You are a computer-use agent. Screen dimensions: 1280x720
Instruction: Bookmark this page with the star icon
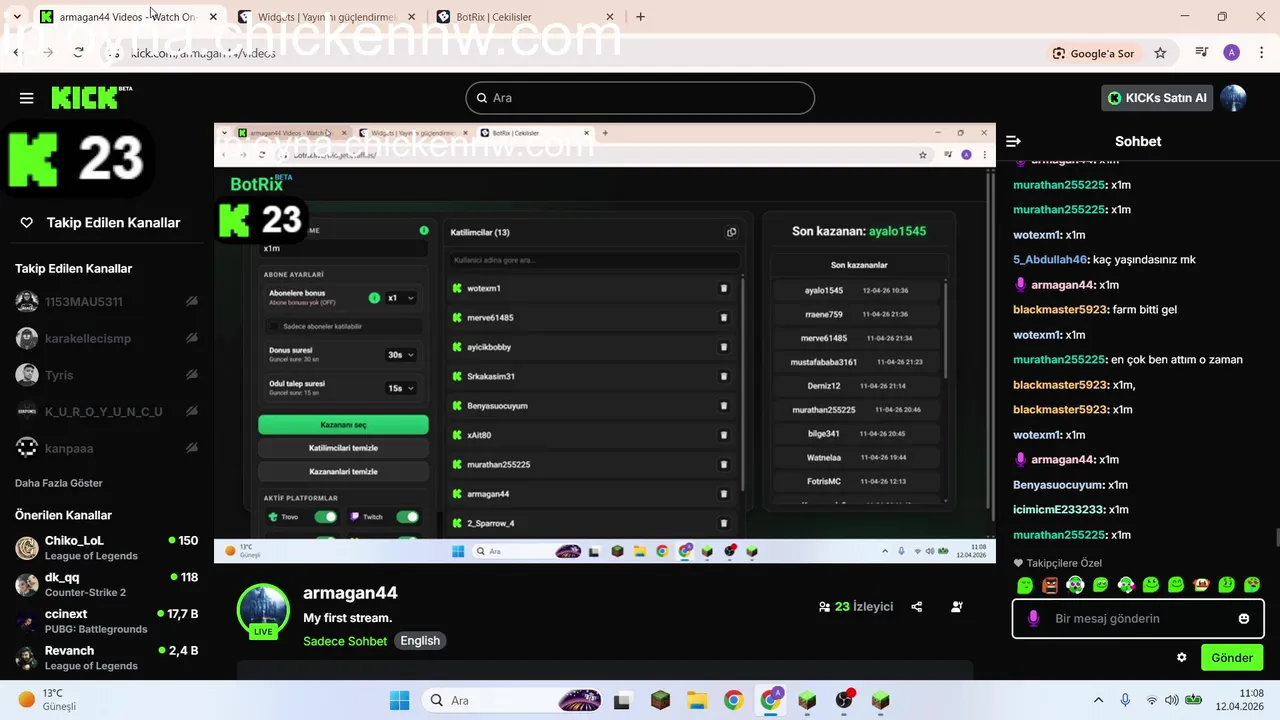click(1160, 53)
